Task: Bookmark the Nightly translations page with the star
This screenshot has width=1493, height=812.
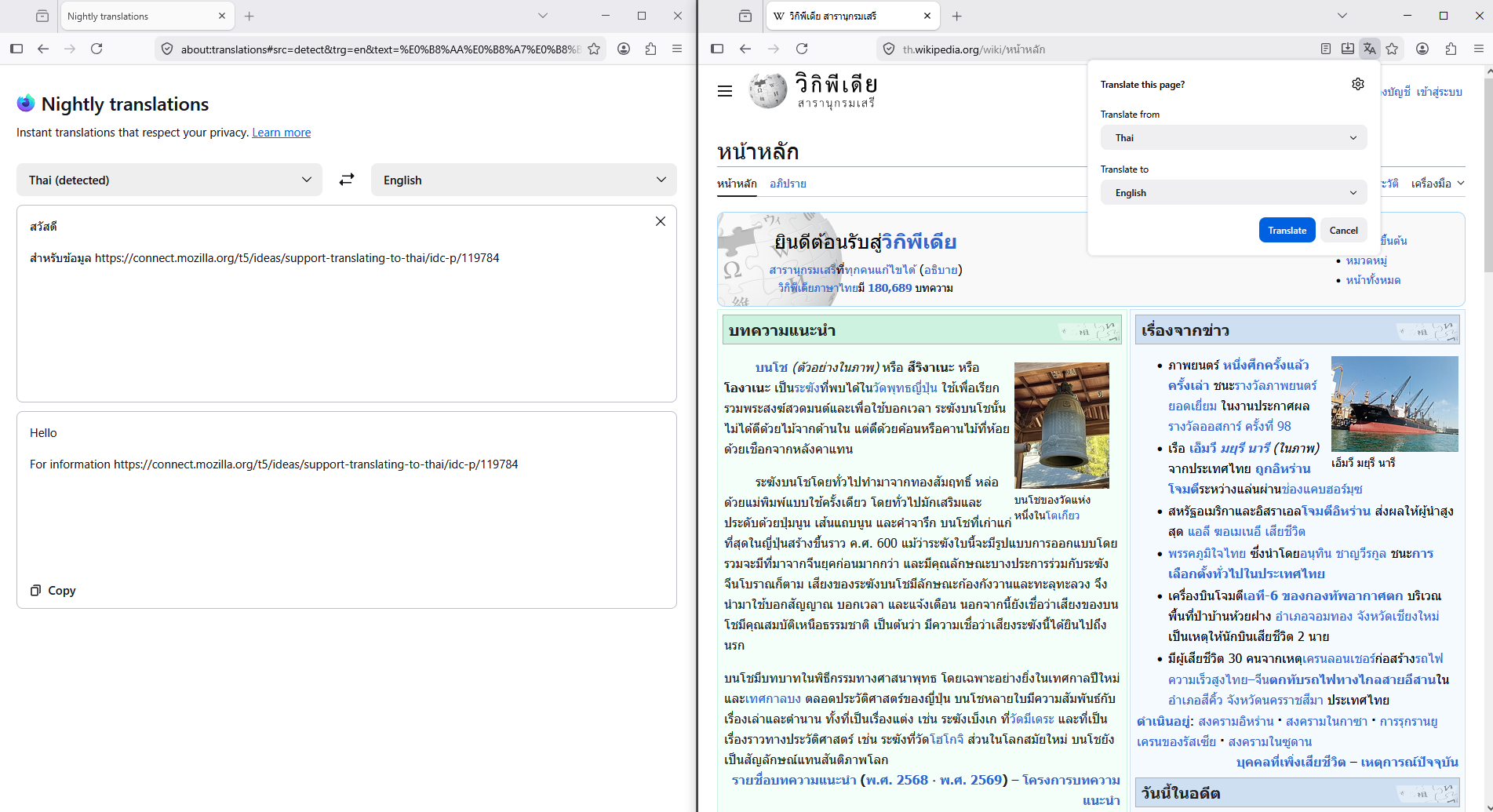Action: click(594, 49)
